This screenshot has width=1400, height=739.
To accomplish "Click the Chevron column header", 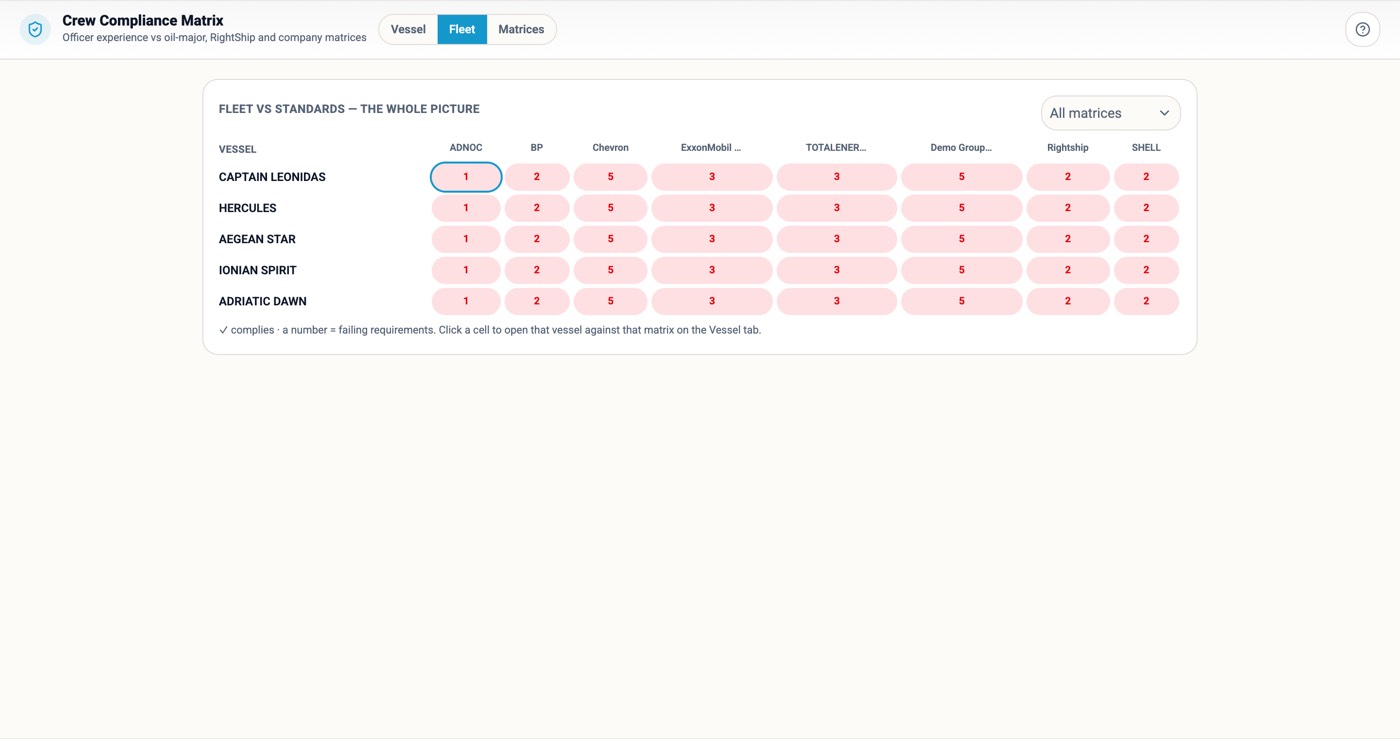I will (610, 148).
